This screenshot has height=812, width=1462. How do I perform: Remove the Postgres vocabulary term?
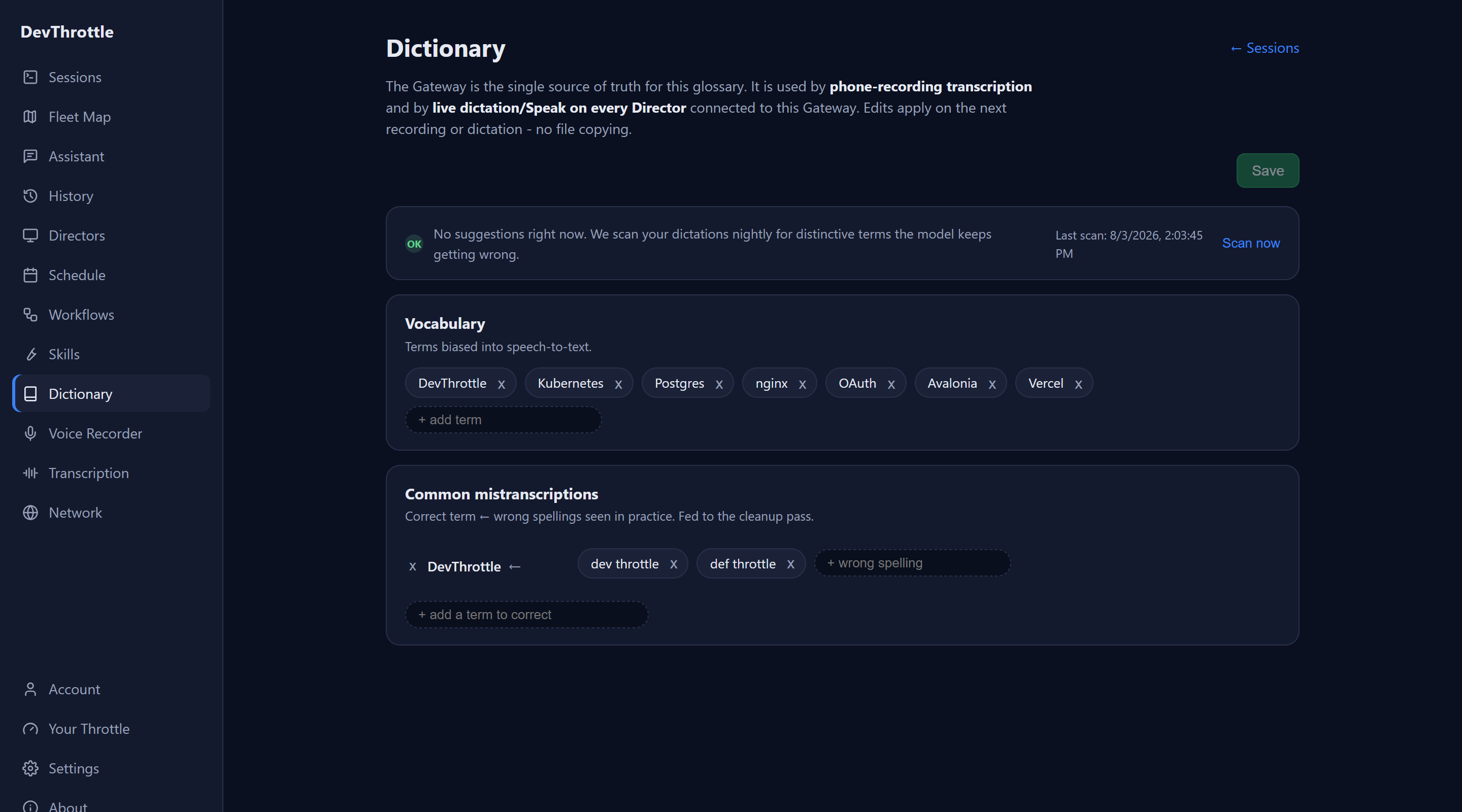719,384
